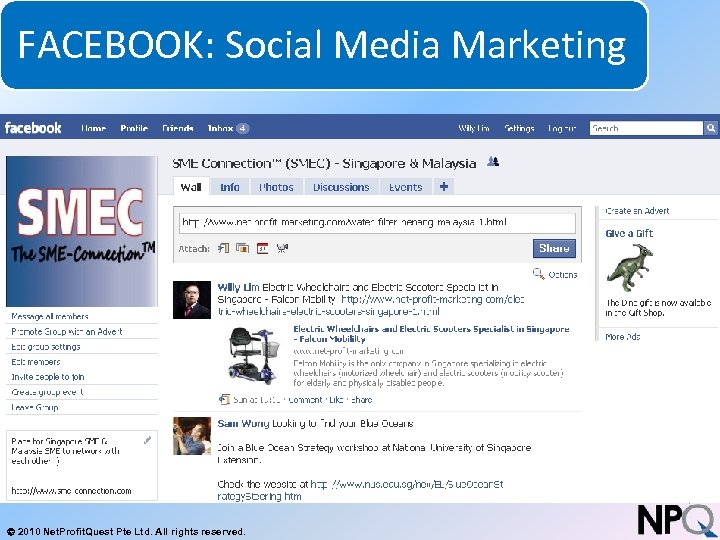720x540 pixels.
Task: Click the magnifier icon beside Options
Action: coord(538,274)
